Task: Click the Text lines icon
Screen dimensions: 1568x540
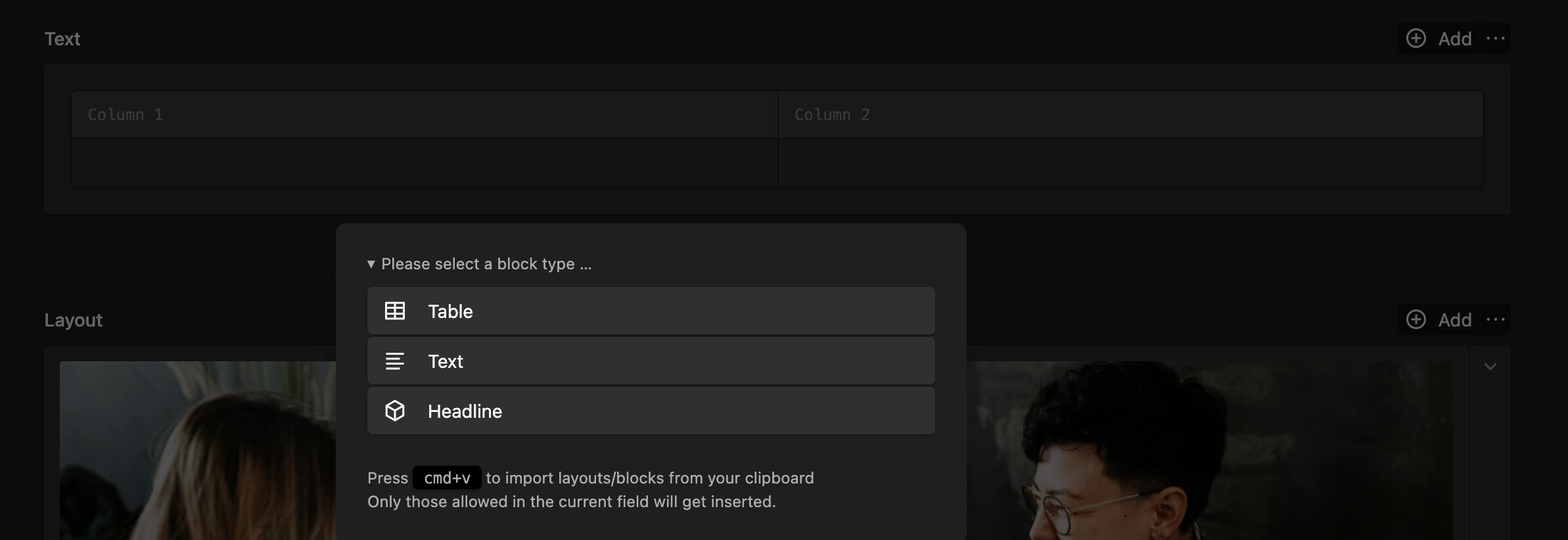Action: (395, 361)
